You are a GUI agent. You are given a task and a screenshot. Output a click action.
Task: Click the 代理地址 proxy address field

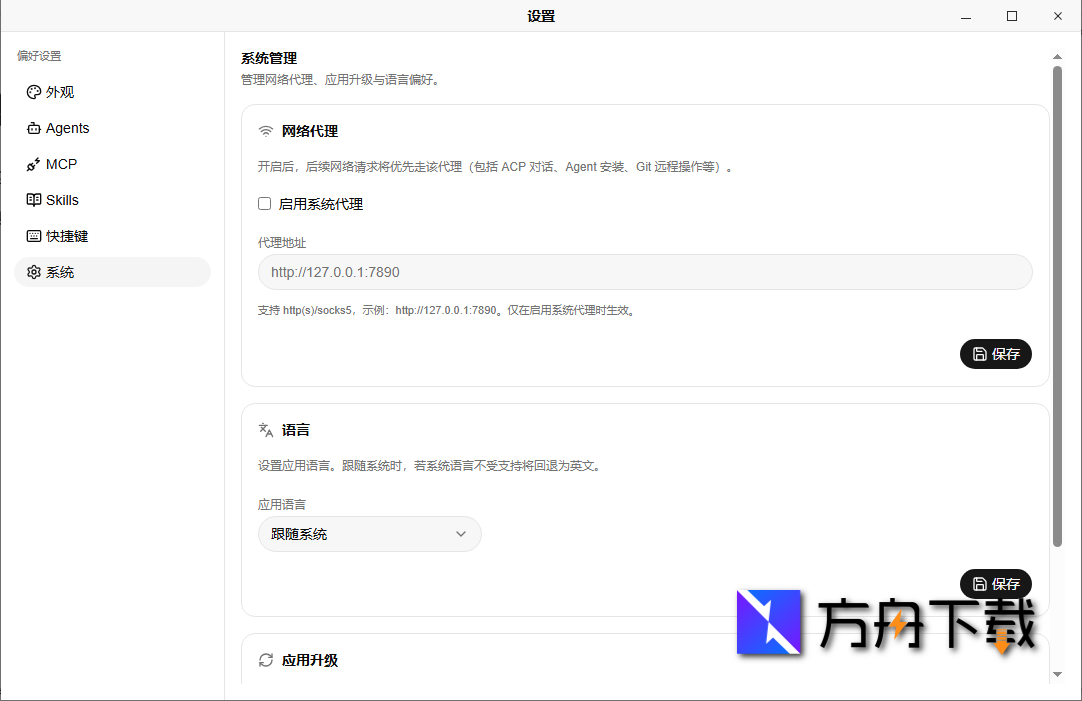click(645, 272)
